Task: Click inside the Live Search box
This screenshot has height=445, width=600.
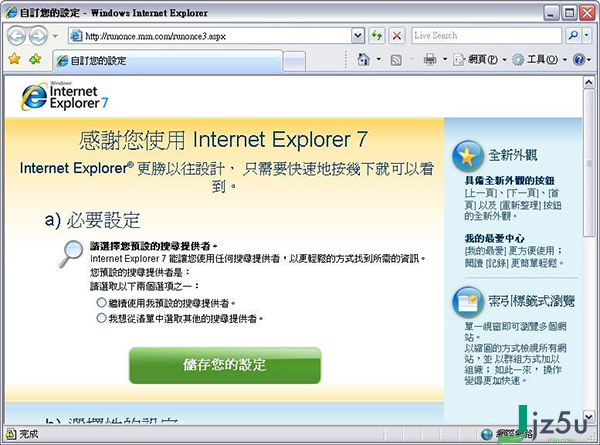Action: [487, 36]
